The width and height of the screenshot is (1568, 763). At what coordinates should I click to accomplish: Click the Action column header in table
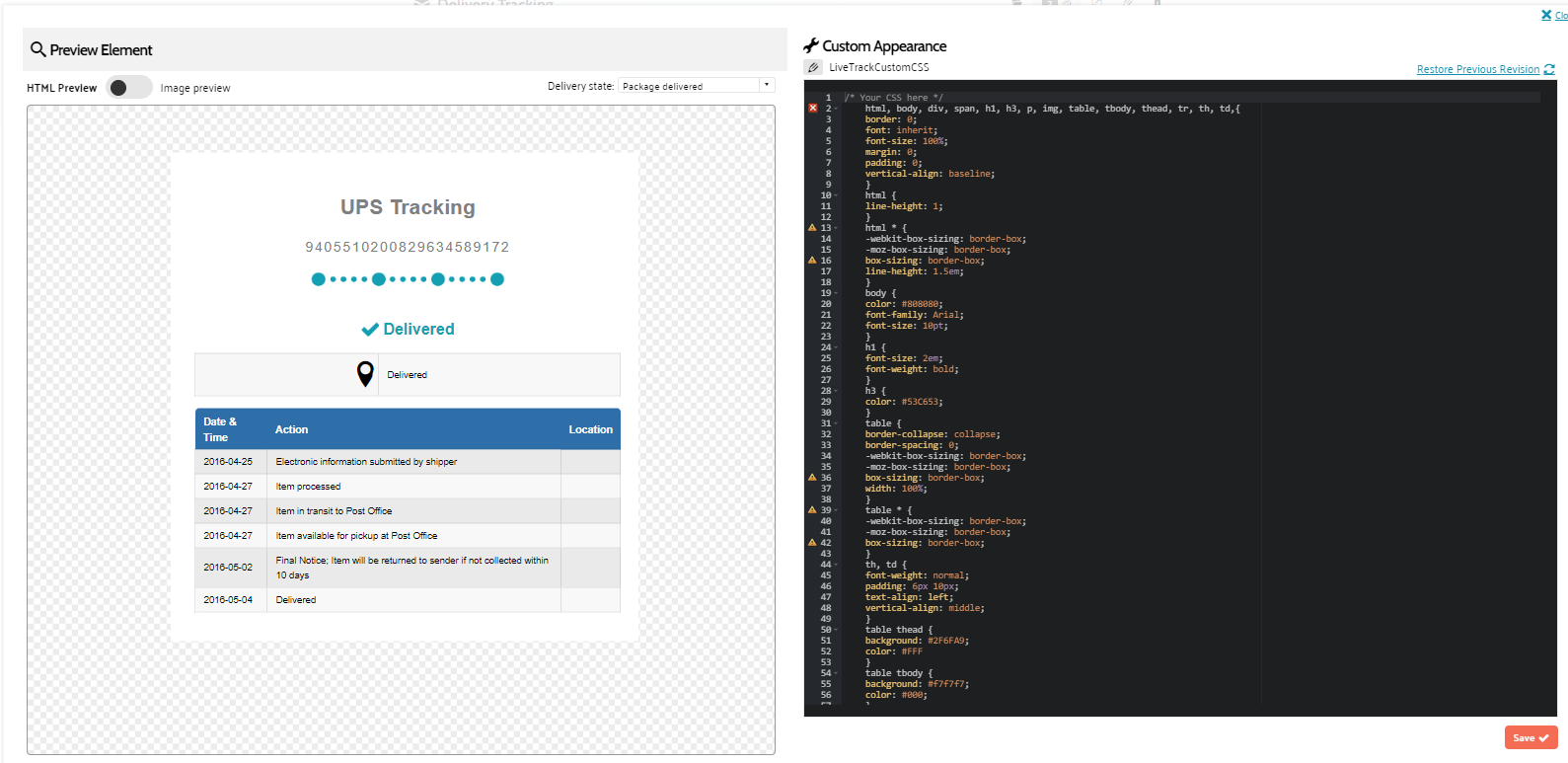tap(291, 429)
